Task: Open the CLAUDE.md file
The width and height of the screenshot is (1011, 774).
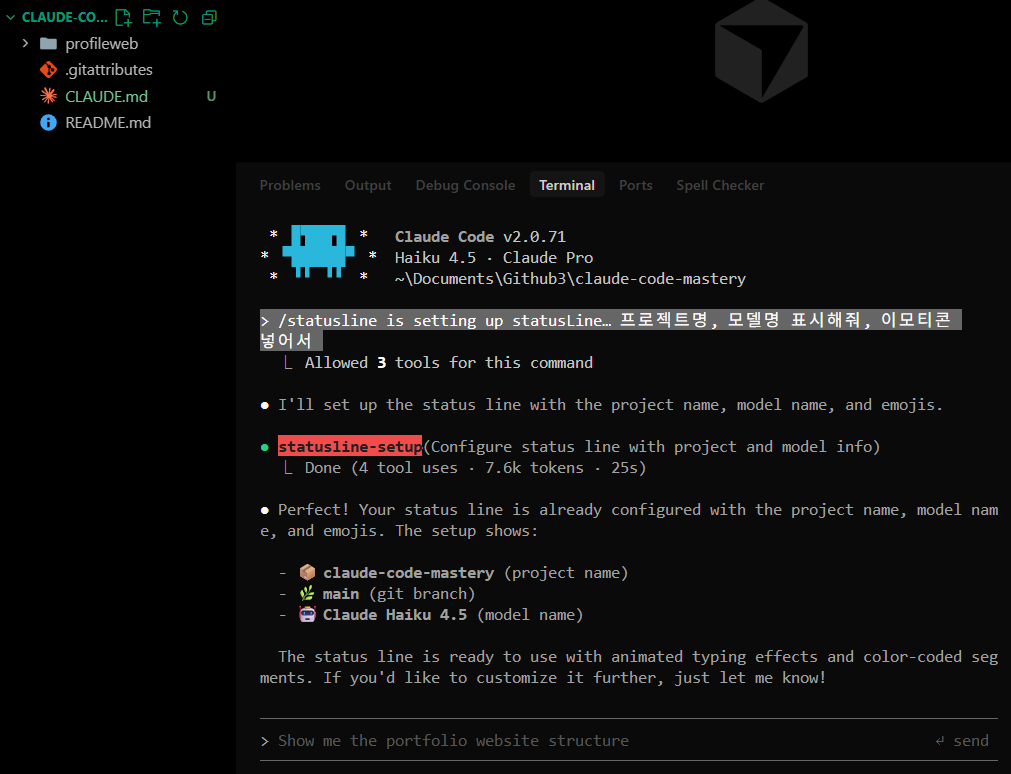Action: point(106,96)
